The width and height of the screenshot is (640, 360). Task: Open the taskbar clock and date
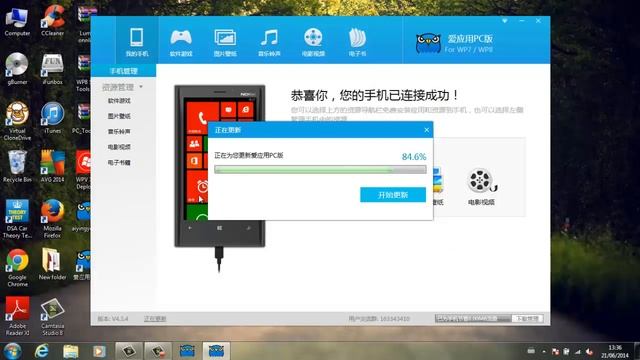pyautogui.click(x=615, y=351)
